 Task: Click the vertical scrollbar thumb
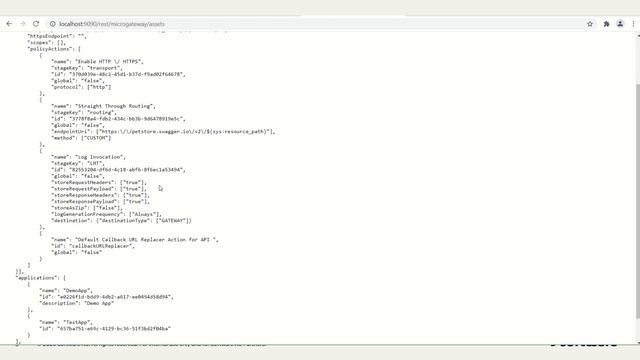[638, 201]
